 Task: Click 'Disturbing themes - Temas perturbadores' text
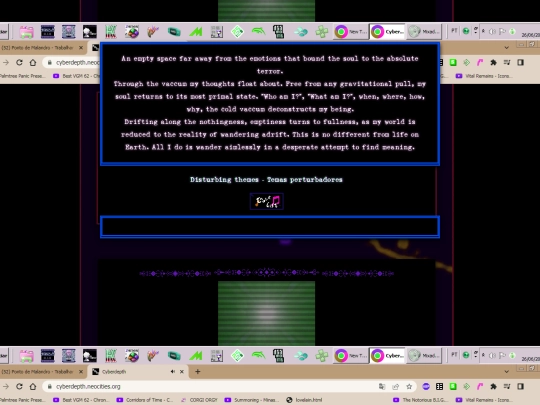pos(266,179)
